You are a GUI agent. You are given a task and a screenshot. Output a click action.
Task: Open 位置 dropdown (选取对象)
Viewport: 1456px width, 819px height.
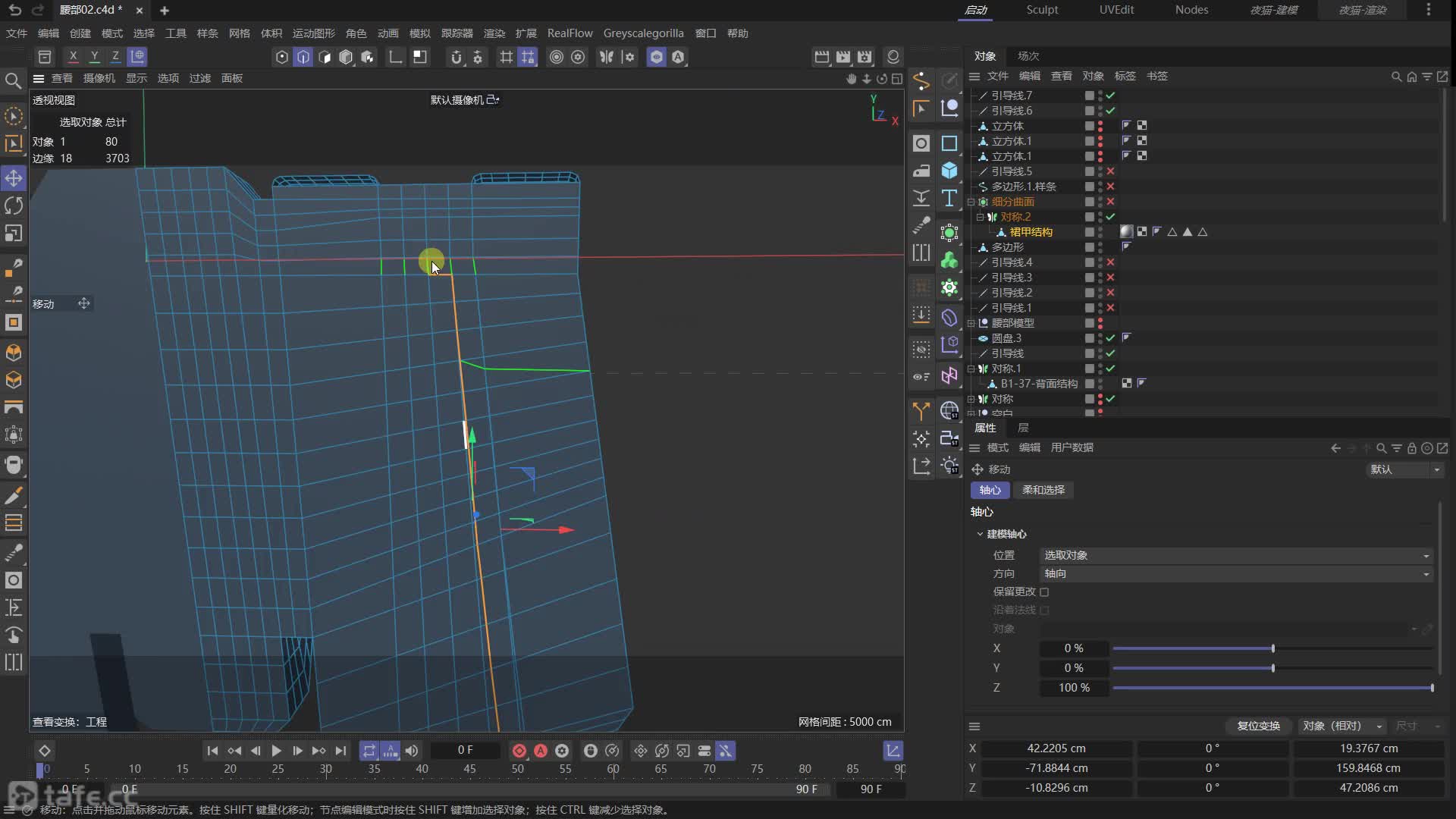tap(1236, 555)
